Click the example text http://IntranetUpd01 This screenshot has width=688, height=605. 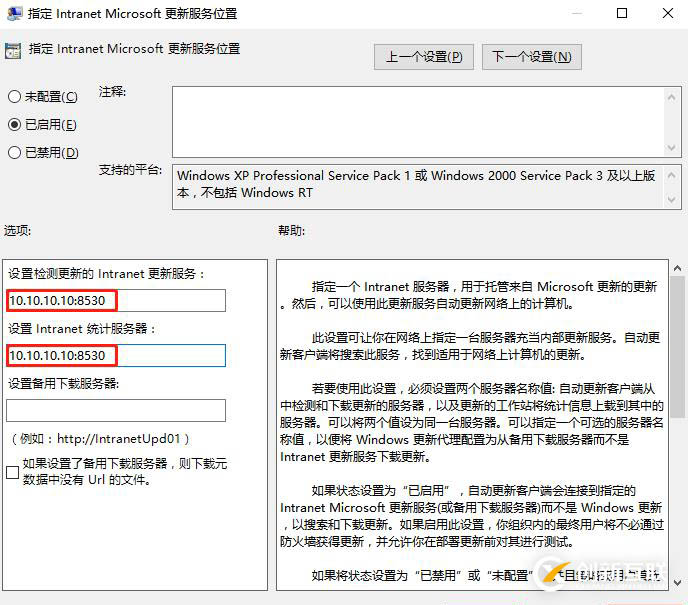118,439
